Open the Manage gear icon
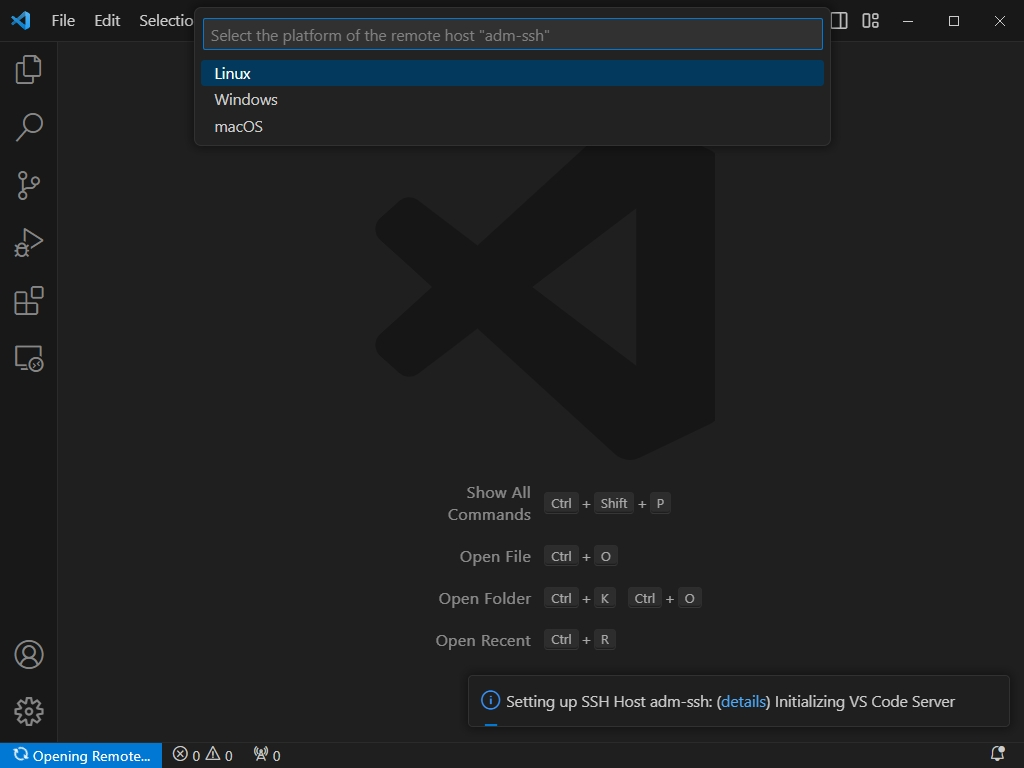 point(29,711)
